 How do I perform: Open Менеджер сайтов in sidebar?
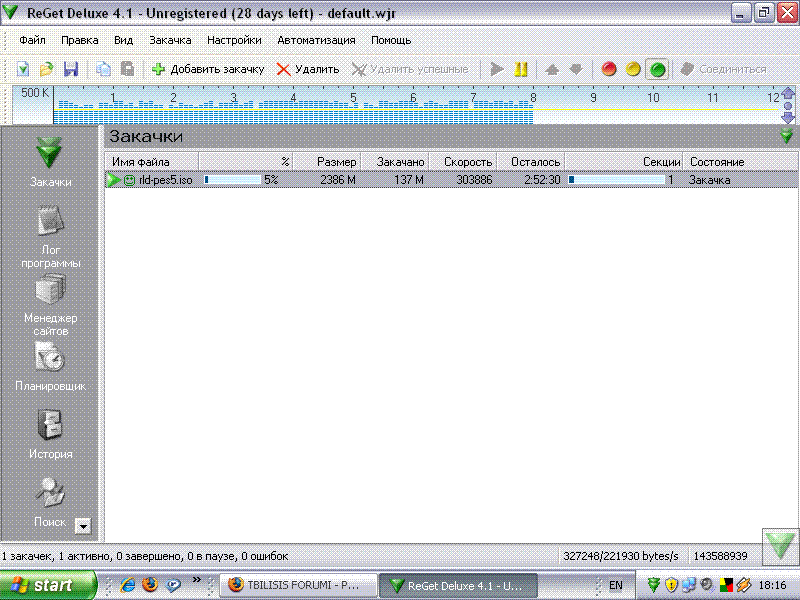pos(50,305)
